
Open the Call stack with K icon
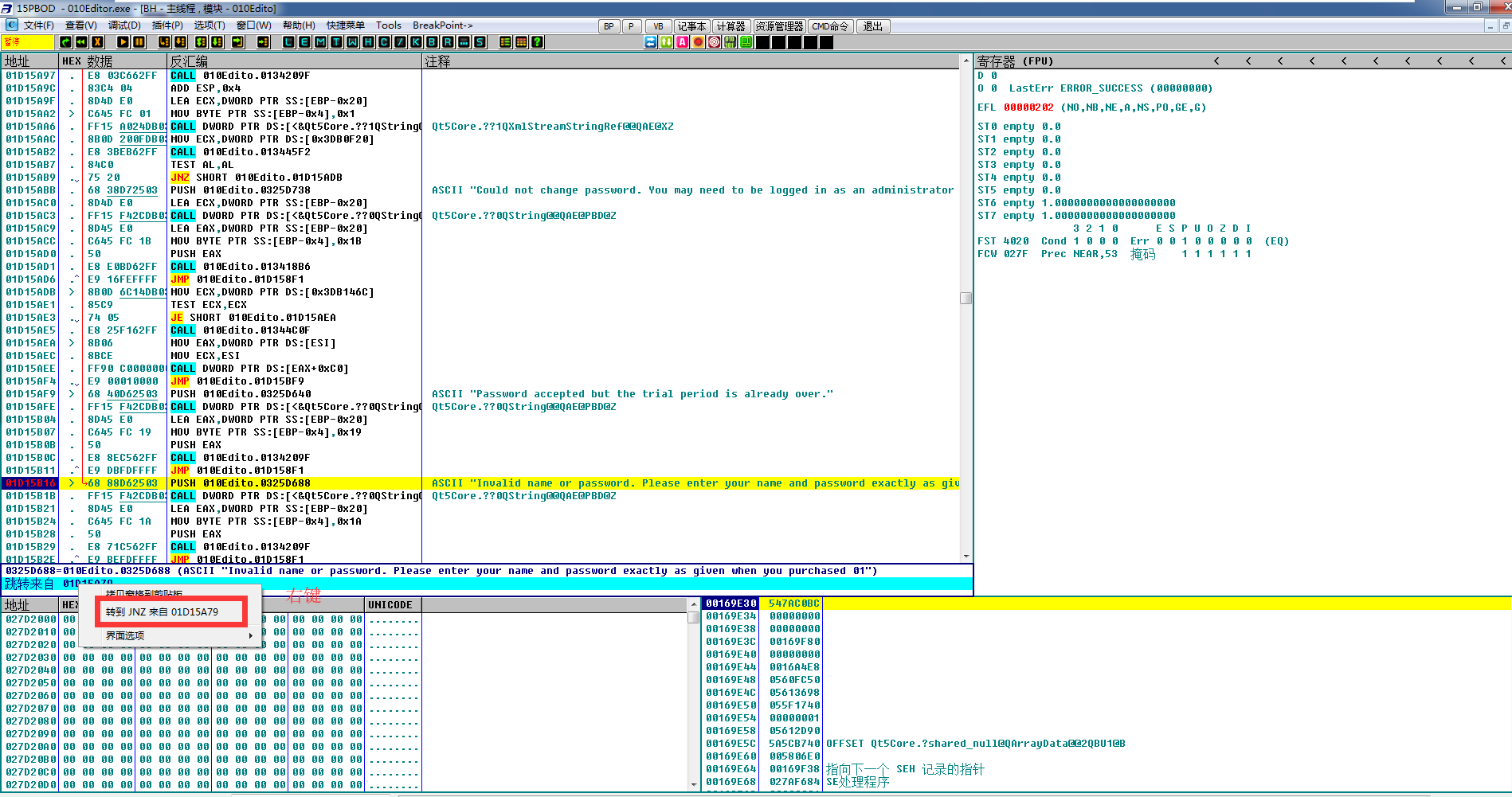click(x=416, y=42)
